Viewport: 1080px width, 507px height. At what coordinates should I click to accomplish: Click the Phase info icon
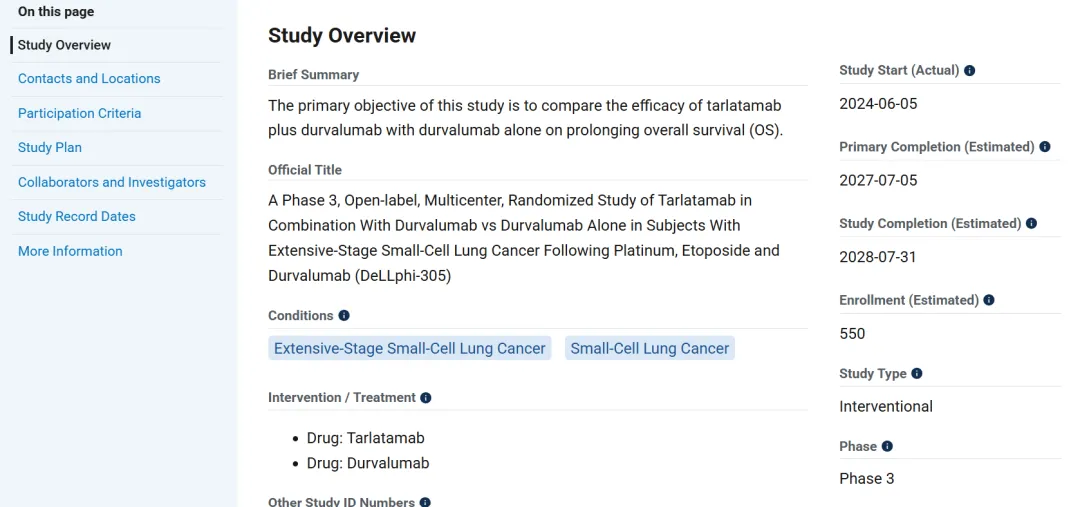point(887,447)
